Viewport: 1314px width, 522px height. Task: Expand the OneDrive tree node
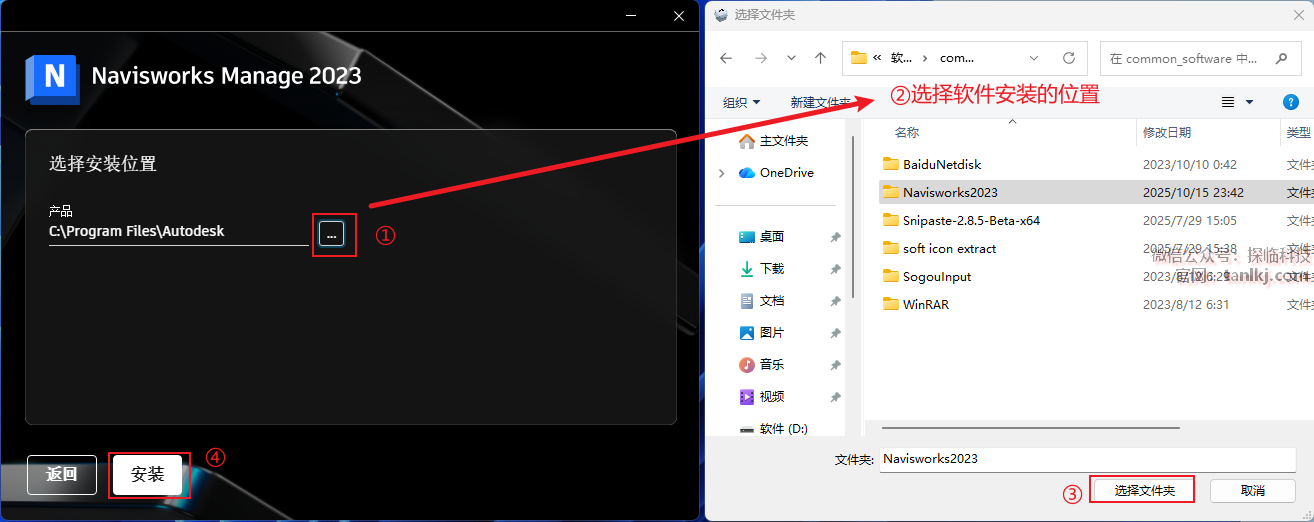point(722,173)
